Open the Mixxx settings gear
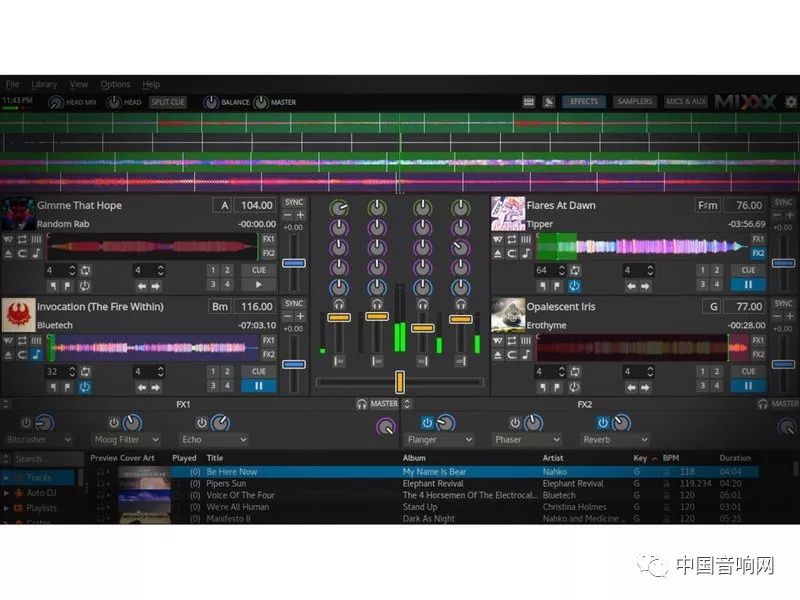 coord(791,102)
